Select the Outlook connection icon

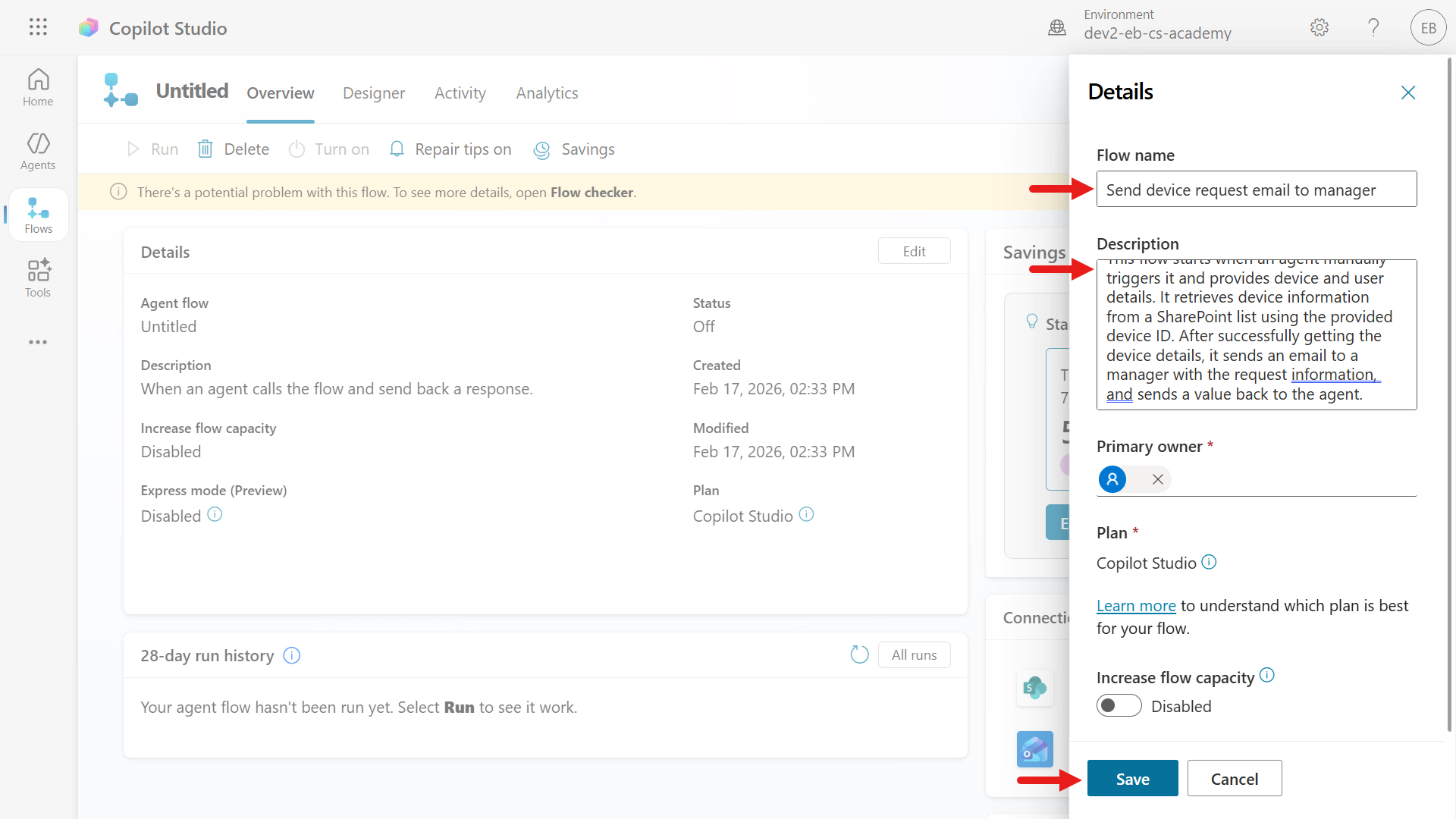[1034, 749]
